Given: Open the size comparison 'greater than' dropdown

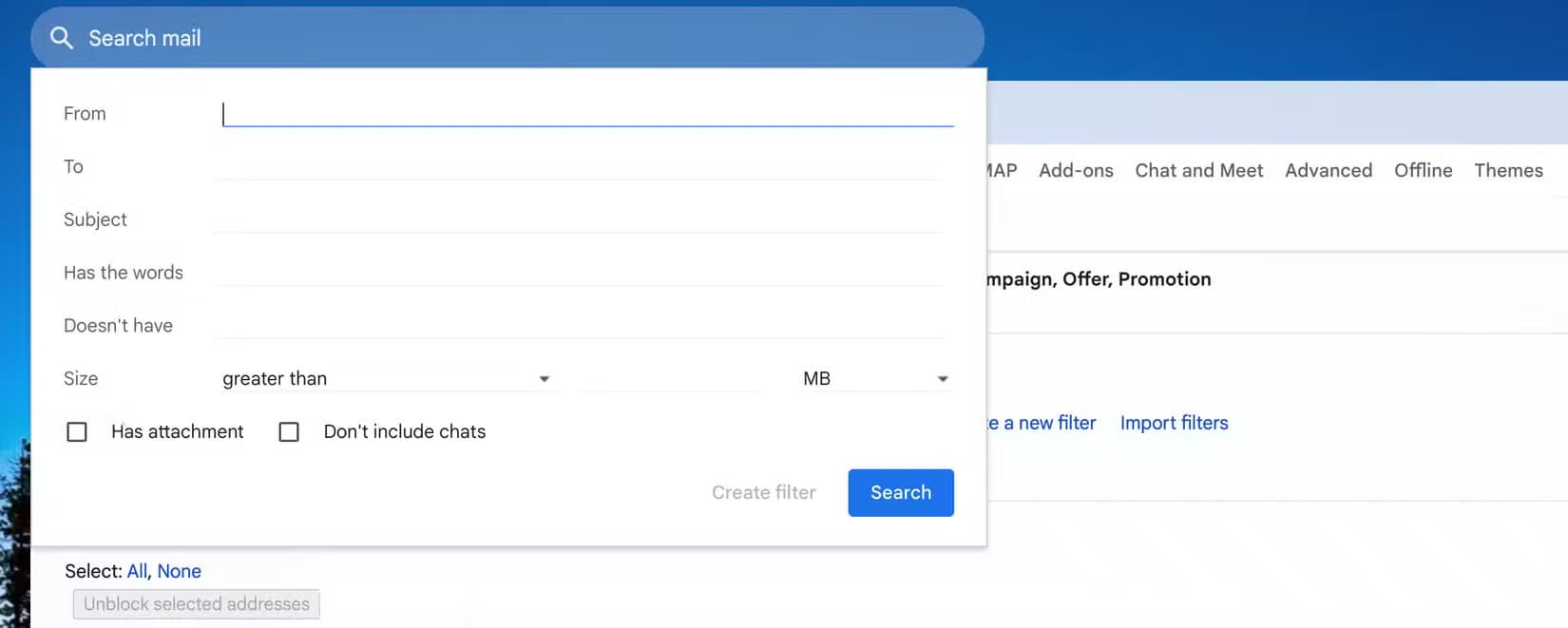Looking at the screenshot, I should pyautogui.click(x=385, y=378).
